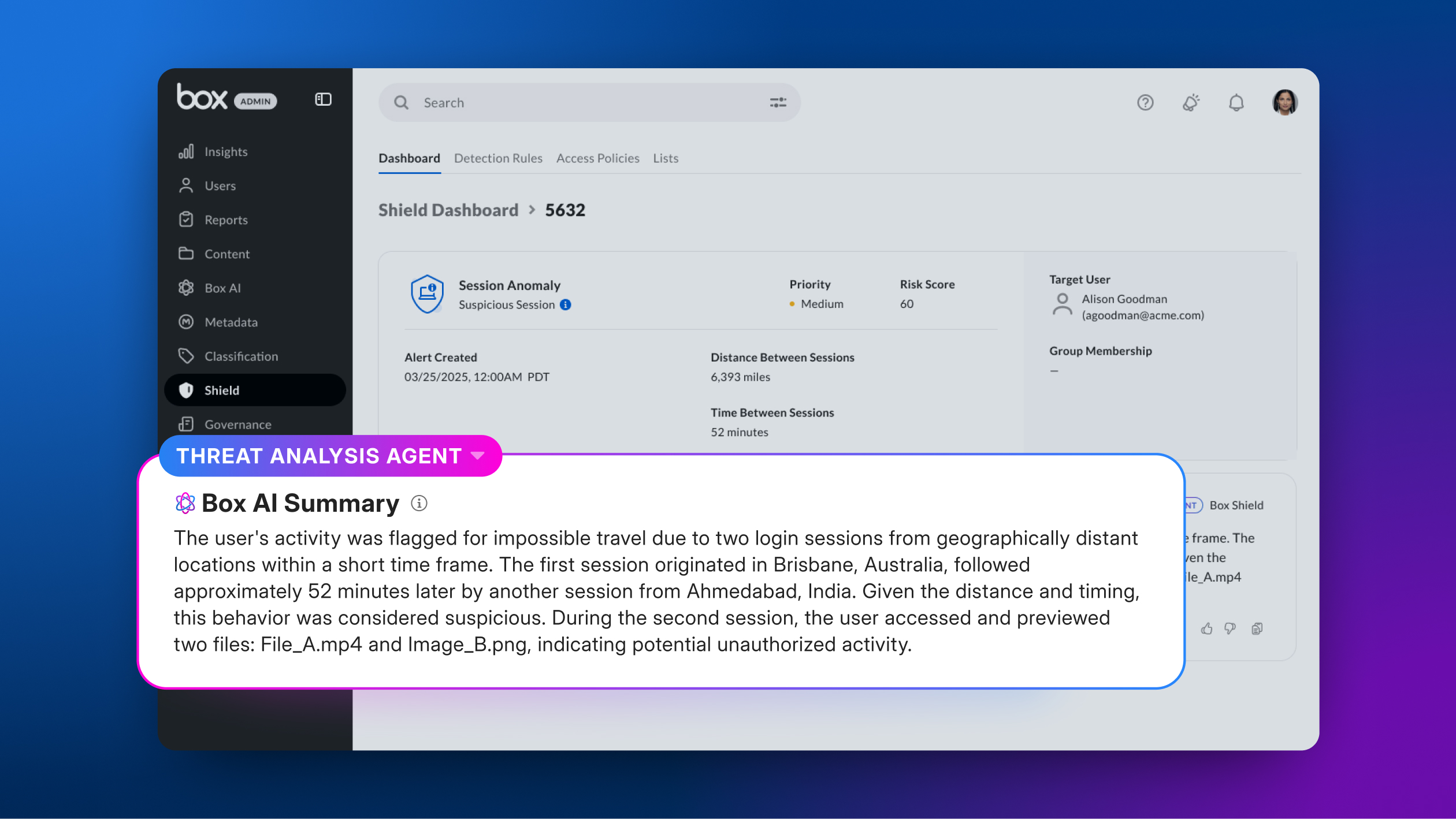Image resolution: width=1456 pixels, height=819 pixels.
Task: Click the help question mark icon
Action: [x=1145, y=102]
